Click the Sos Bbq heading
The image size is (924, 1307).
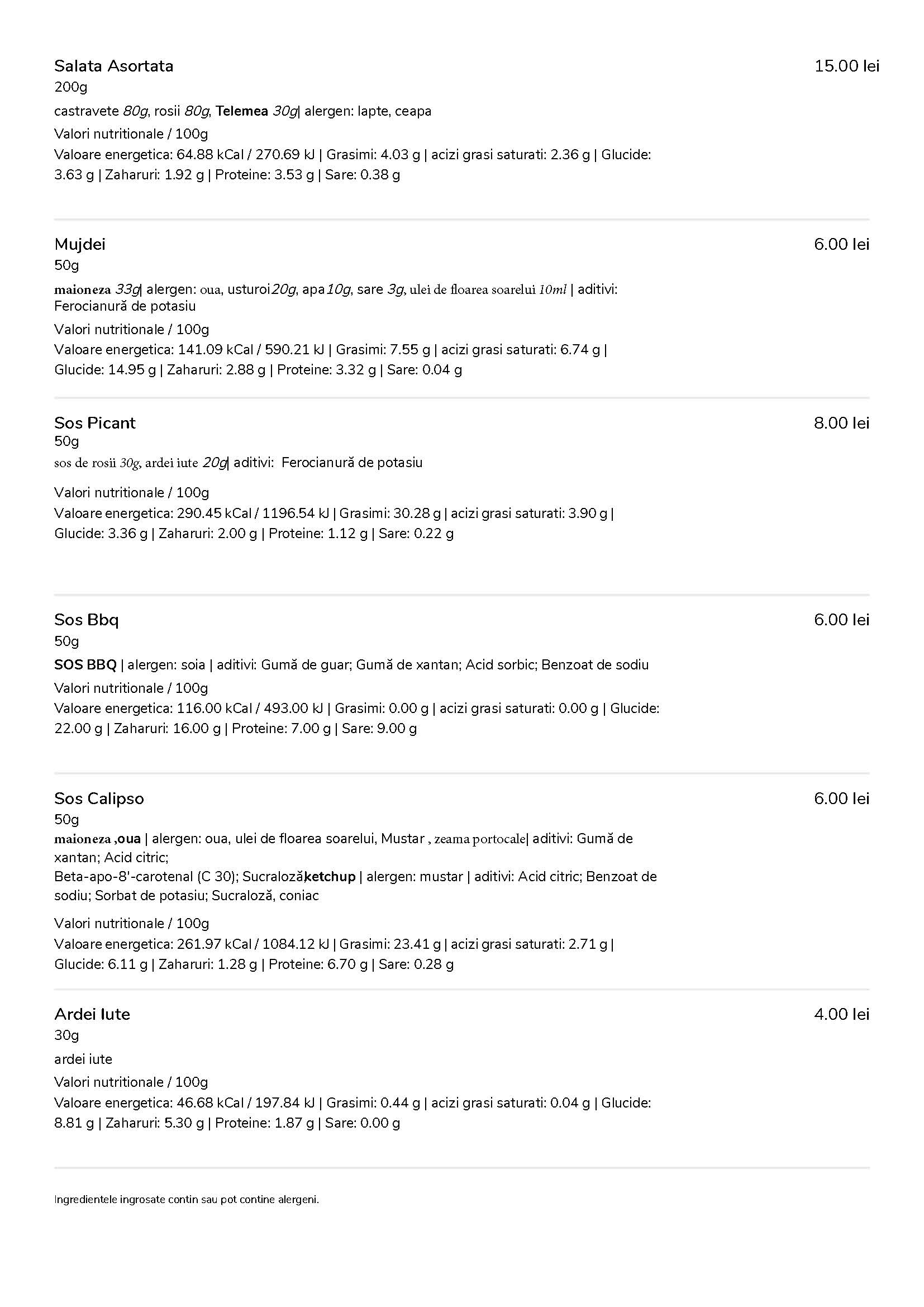click(x=87, y=619)
